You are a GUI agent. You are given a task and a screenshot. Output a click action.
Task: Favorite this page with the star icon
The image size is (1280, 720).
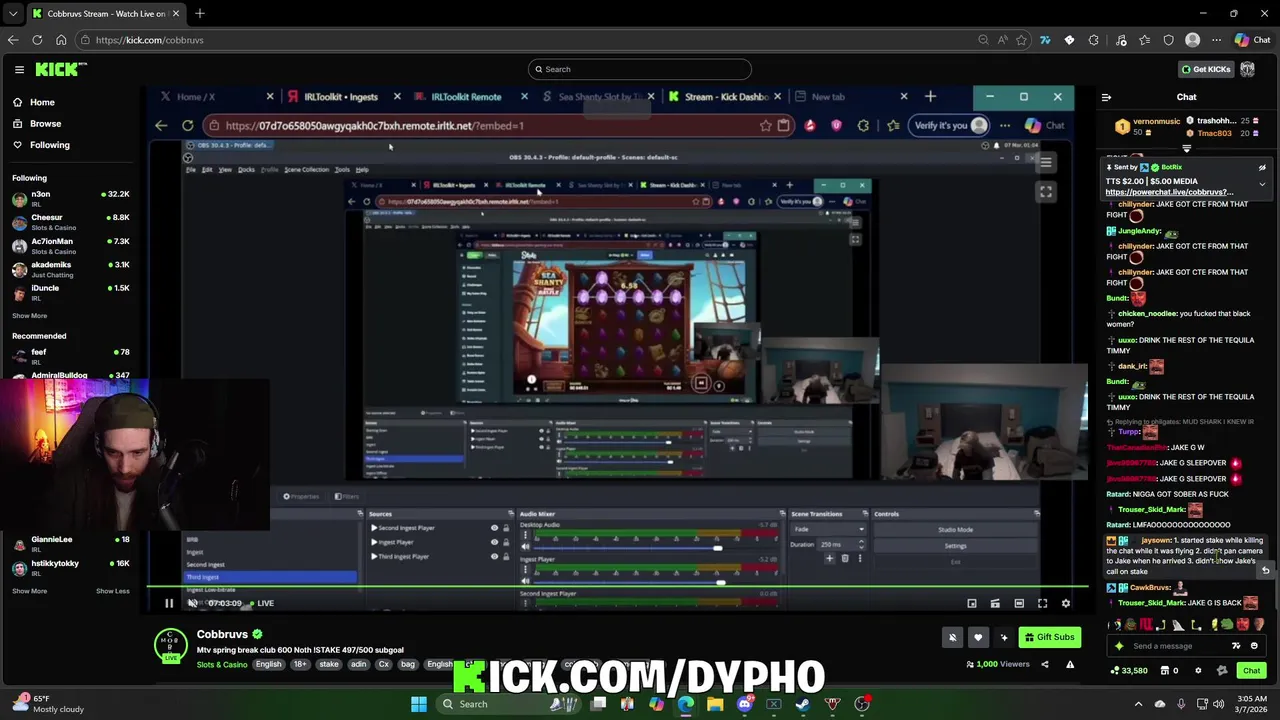1021,40
